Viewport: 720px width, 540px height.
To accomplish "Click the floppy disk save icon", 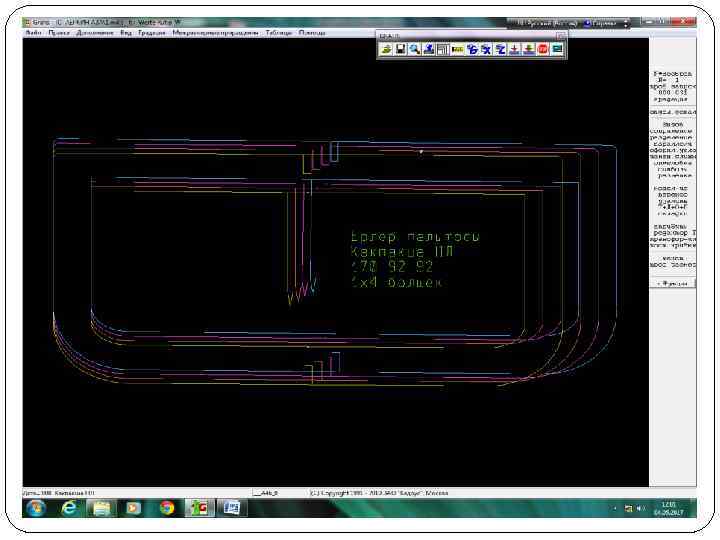I will [400, 49].
